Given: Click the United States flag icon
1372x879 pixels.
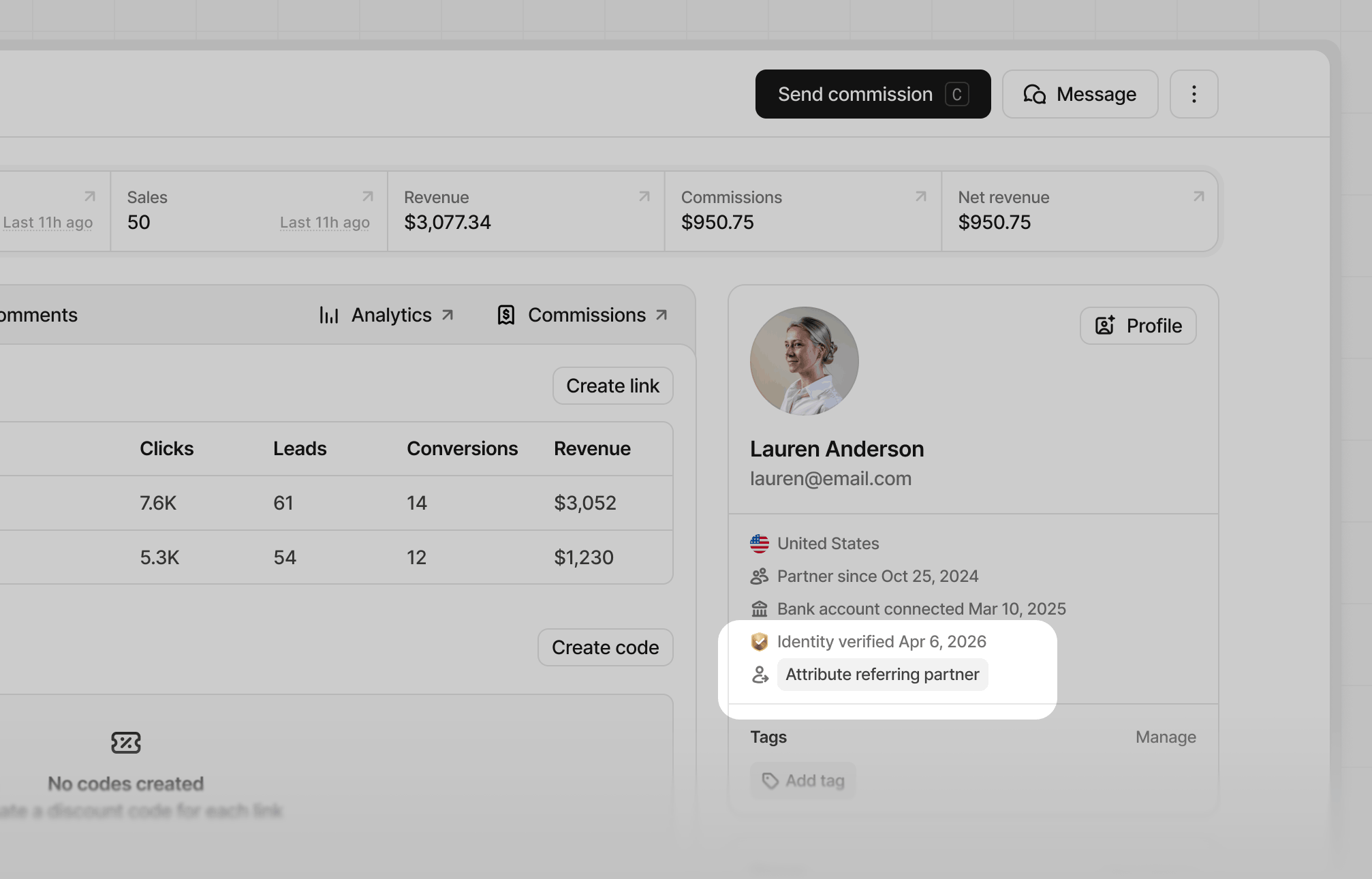Looking at the screenshot, I should click(x=760, y=544).
